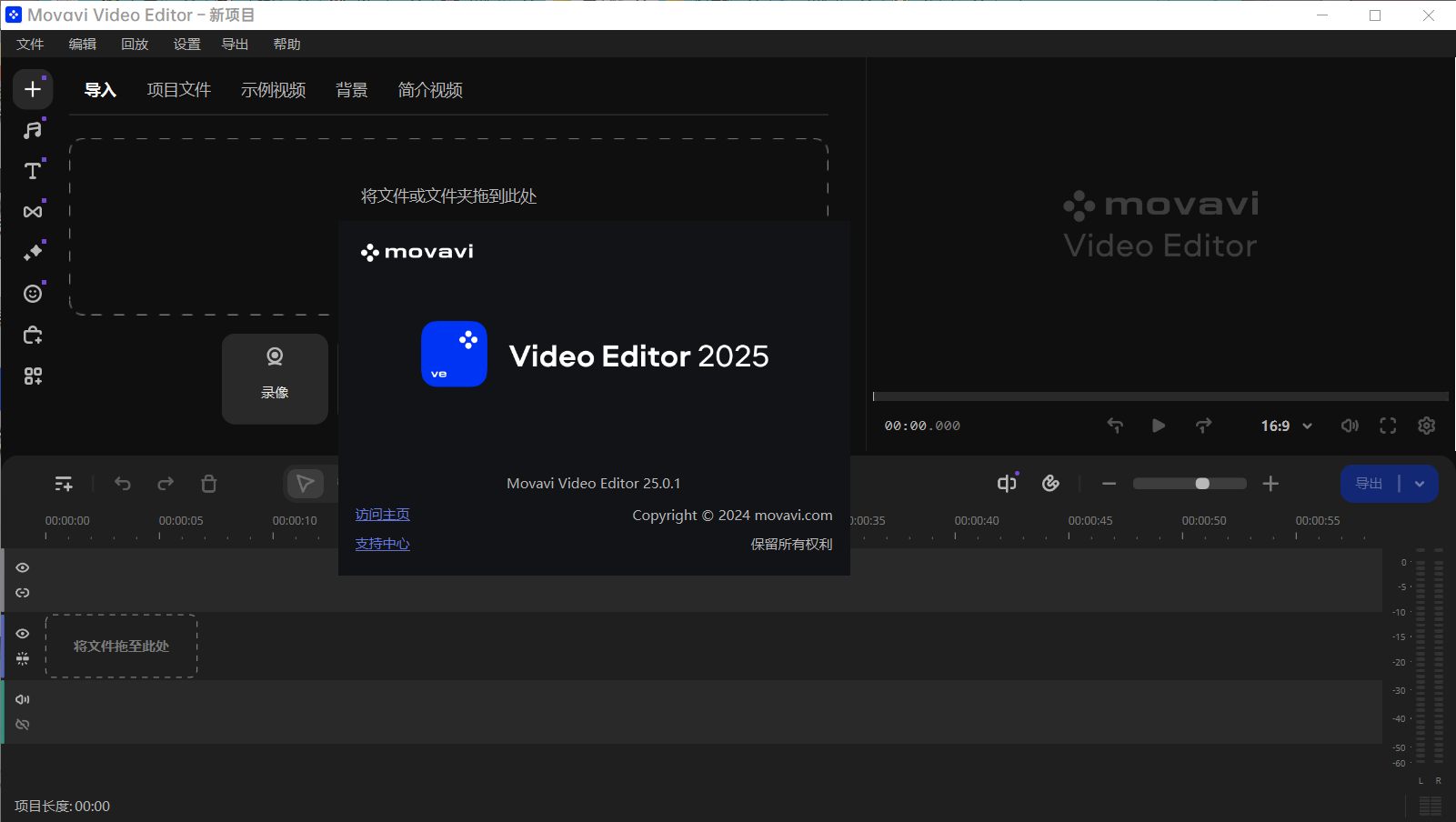
Task: Click the 访问主页 link
Action: pos(383,515)
